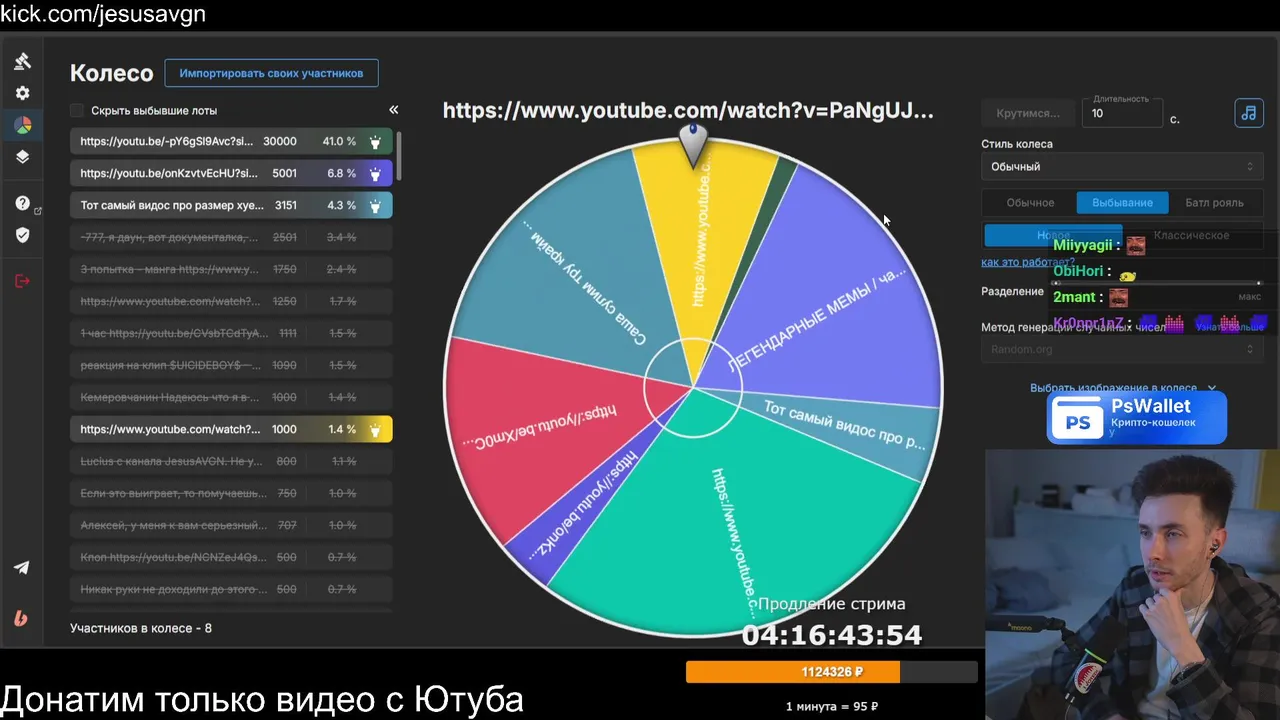
Task: Select the eliminated lot row with amount 1250
Action: 231,302
